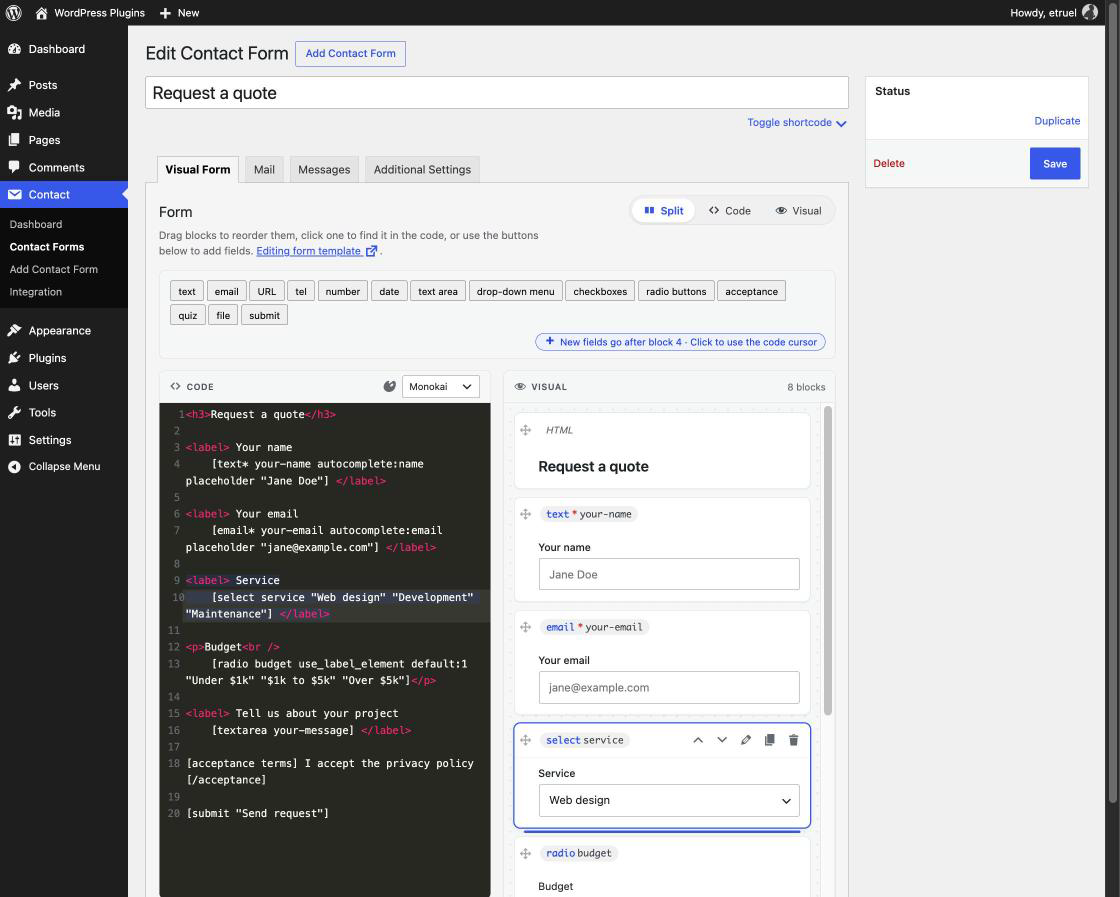Click the Your email input placeholder field
Image resolution: width=1120 pixels, height=897 pixels.
tap(669, 688)
